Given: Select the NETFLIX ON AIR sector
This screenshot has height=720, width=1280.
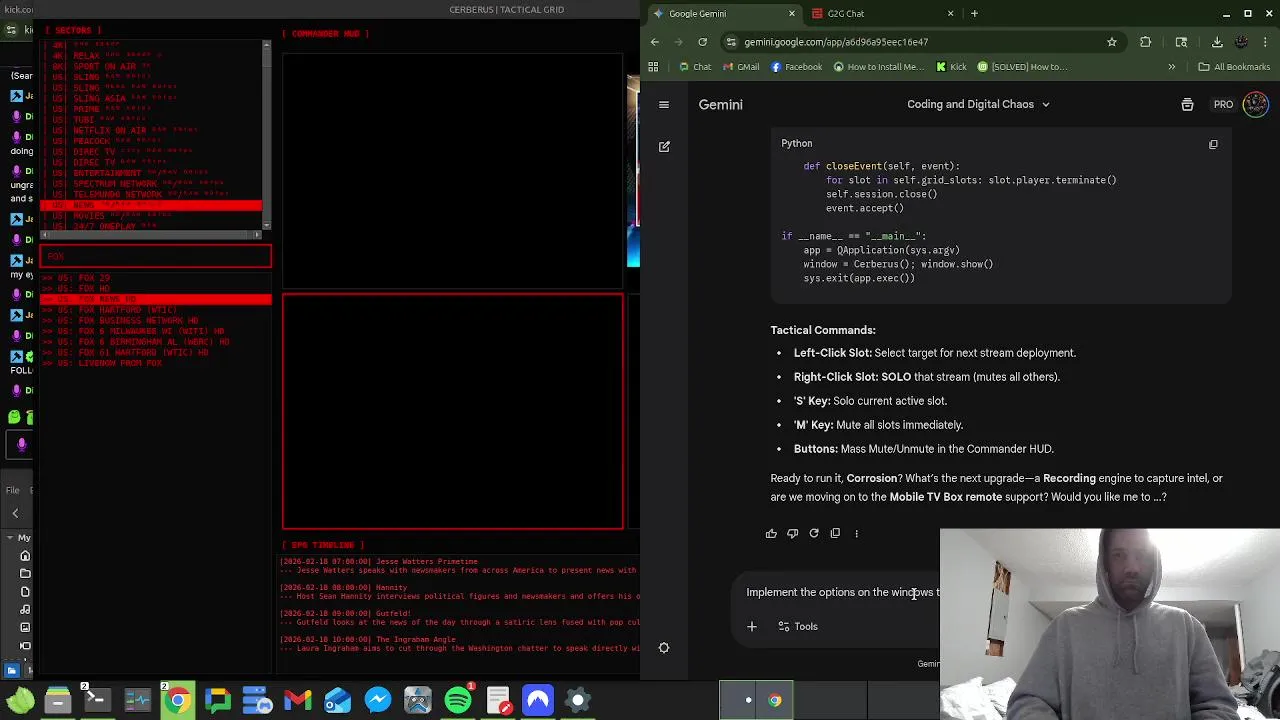Looking at the screenshot, I should pyautogui.click(x=151, y=130).
